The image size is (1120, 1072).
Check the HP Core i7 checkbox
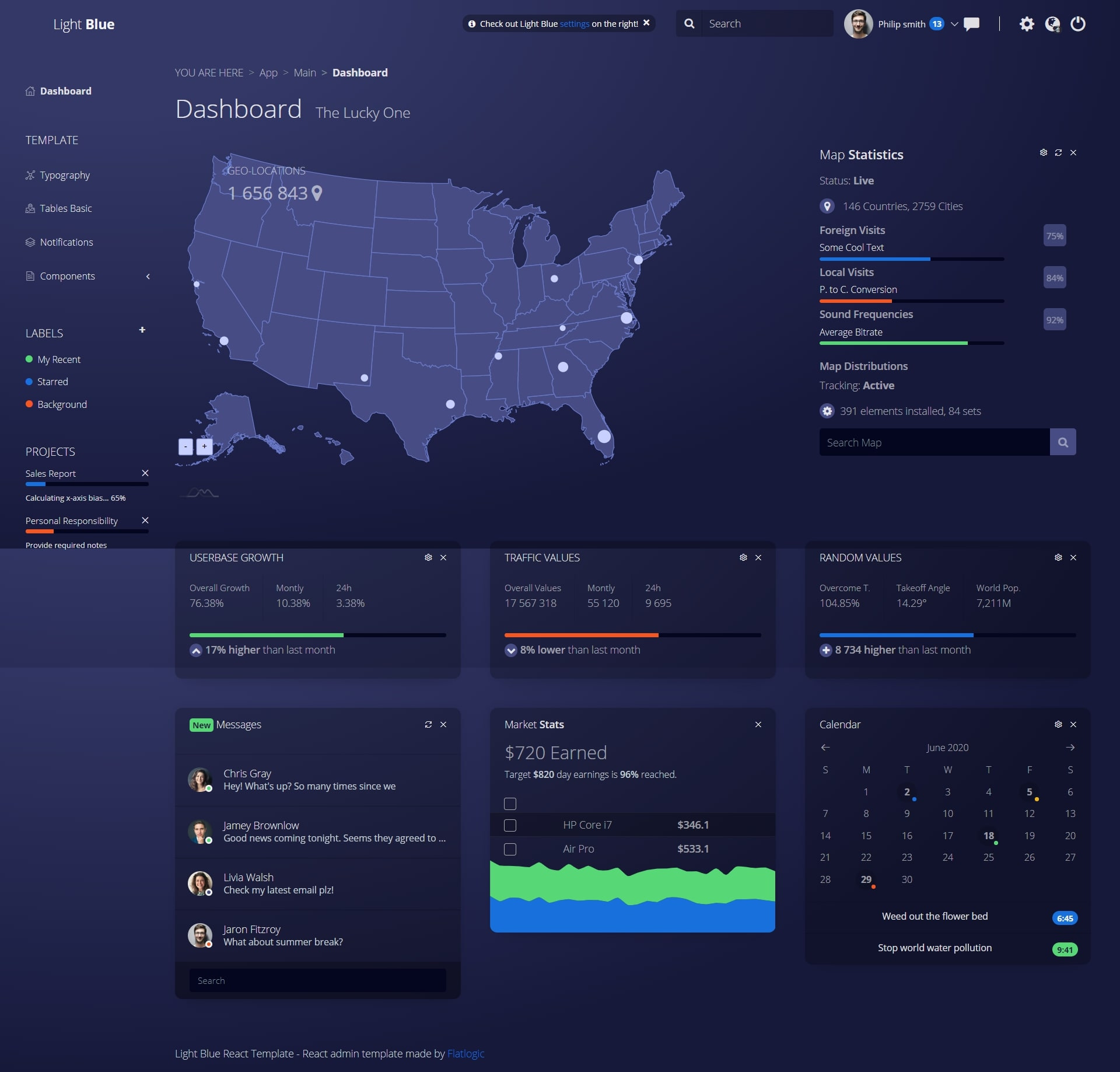tap(510, 825)
